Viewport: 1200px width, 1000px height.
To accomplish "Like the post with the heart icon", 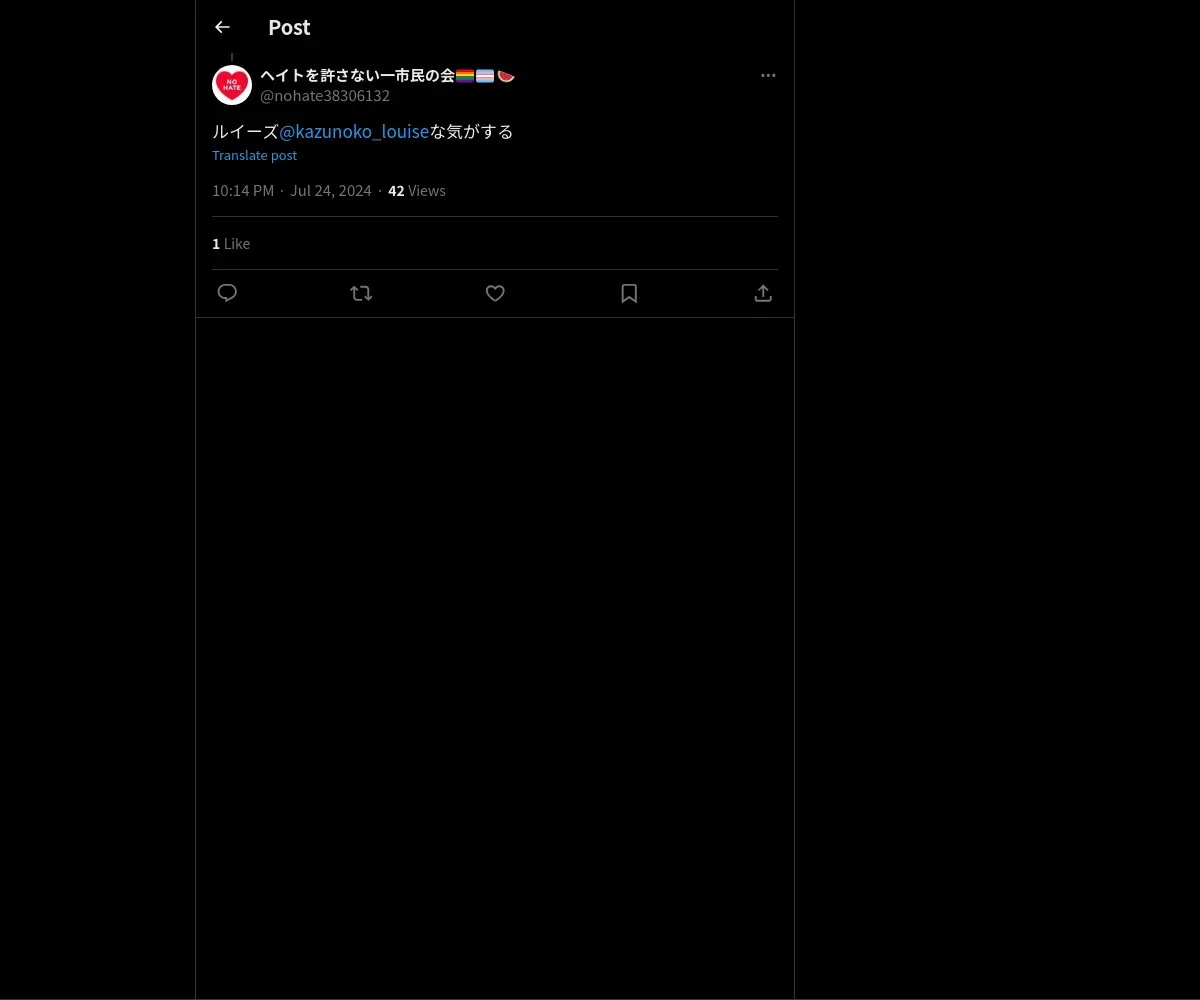I will click(495, 293).
